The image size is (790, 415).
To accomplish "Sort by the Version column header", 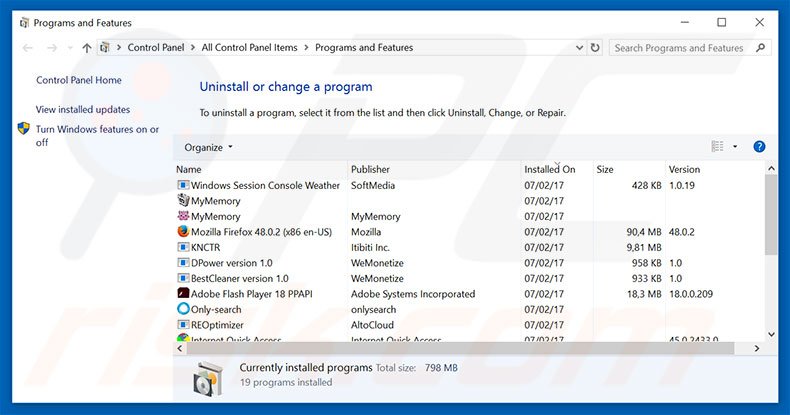I will 684,169.
